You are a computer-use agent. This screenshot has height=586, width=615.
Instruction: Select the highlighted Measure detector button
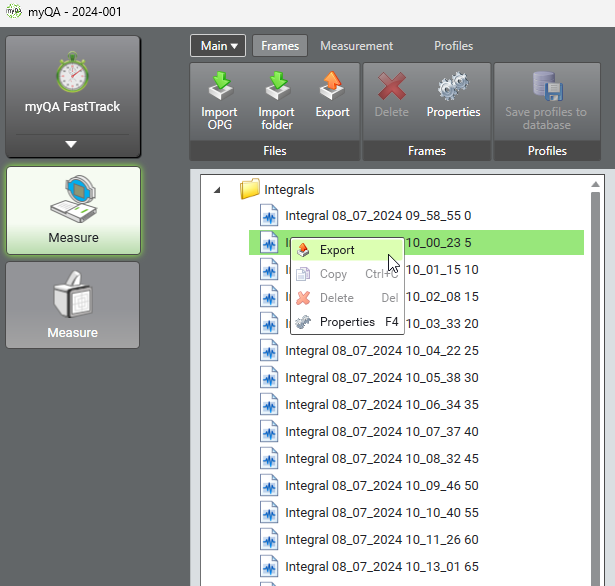73,211
